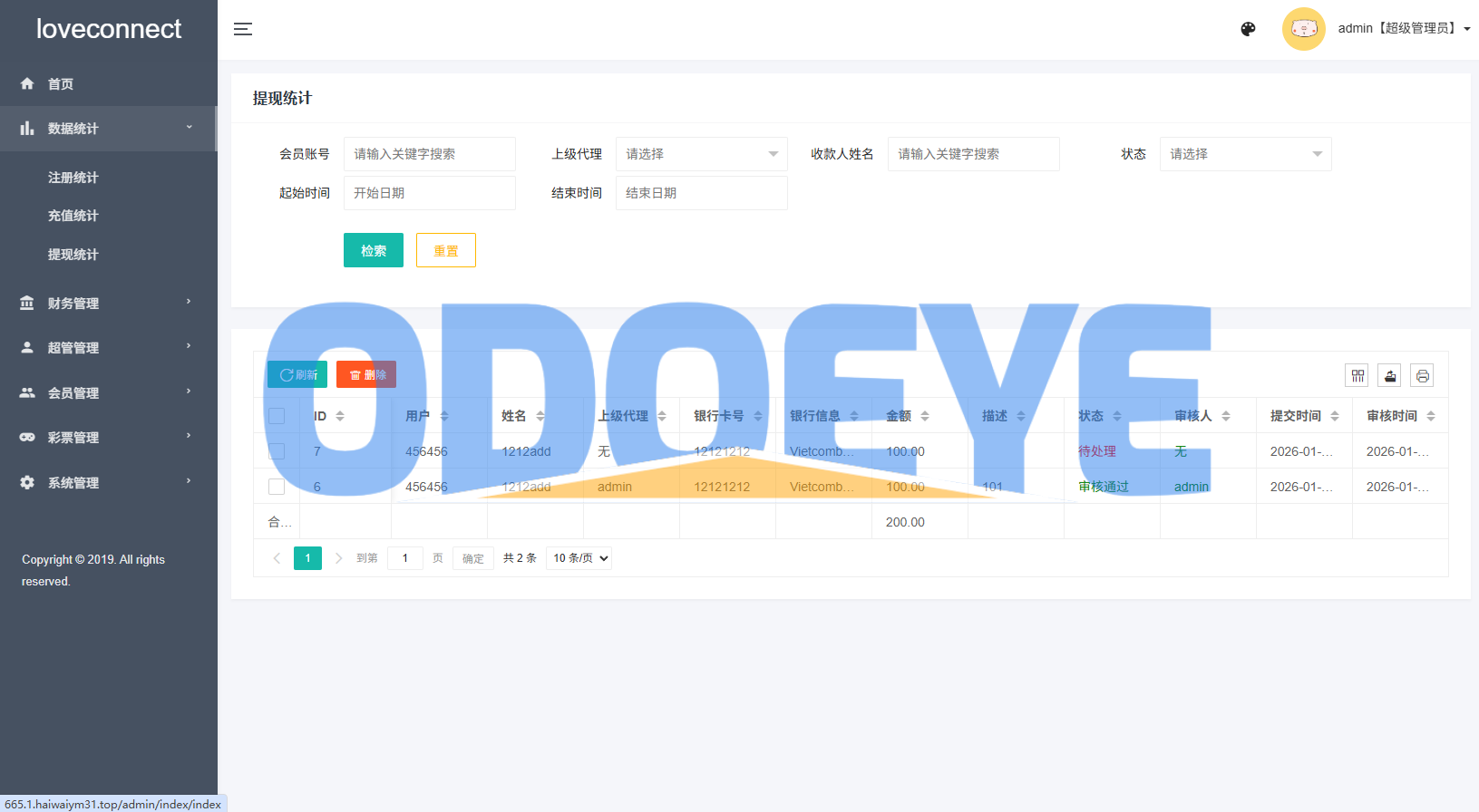Change the 10 条/页 page size
1479x812 pixels.
579,558
